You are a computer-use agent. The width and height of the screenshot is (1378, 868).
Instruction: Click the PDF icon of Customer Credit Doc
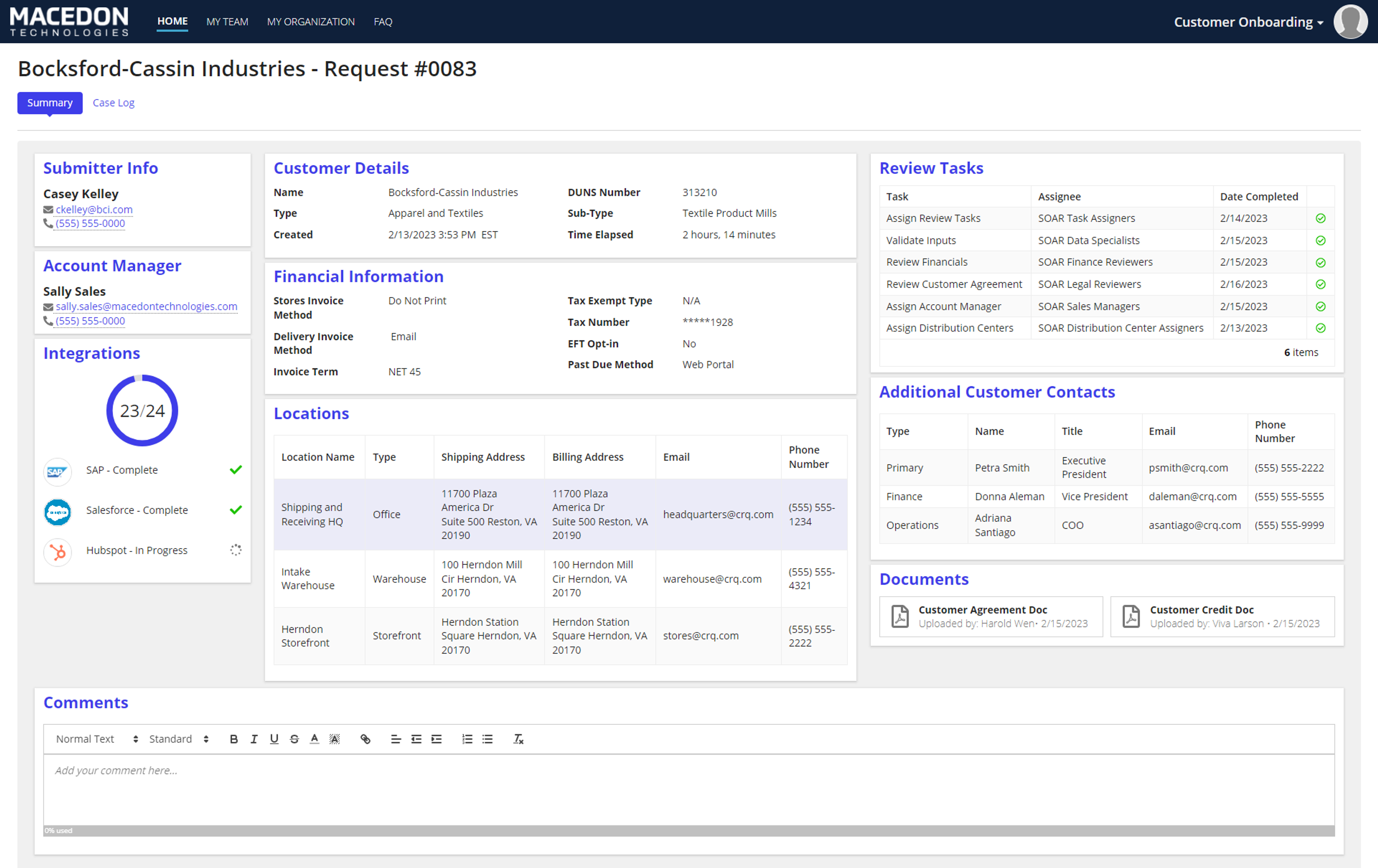pos(1131,617)
